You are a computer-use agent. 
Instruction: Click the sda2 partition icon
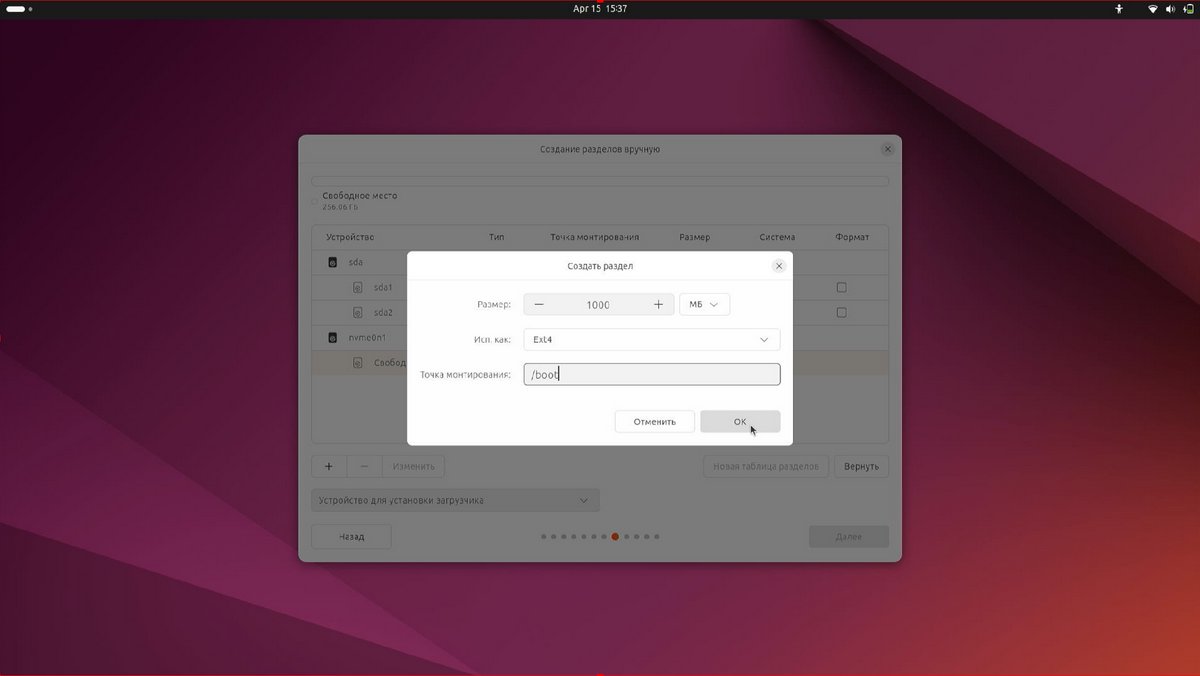coord(358,313)
